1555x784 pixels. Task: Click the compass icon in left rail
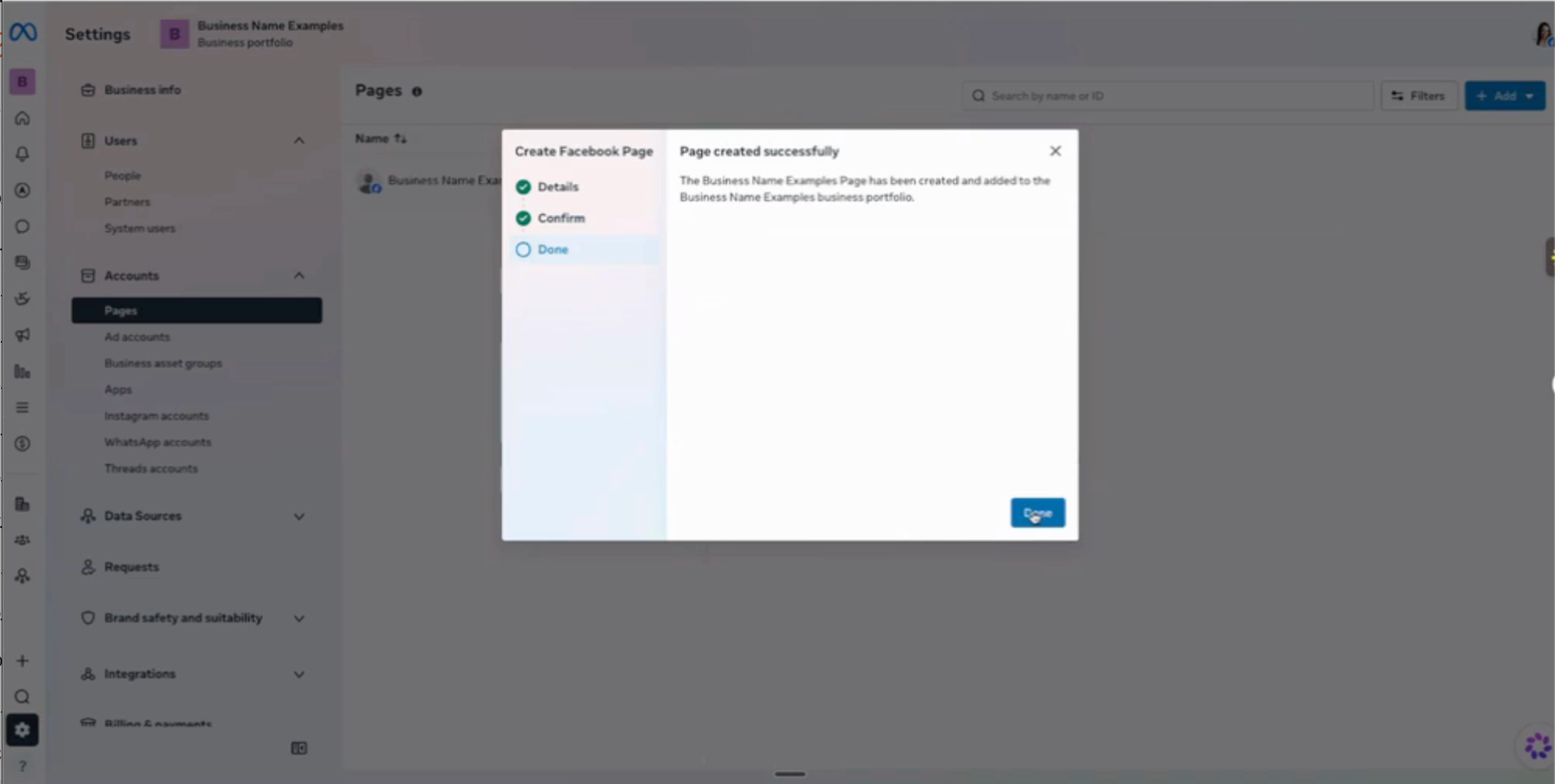click(x=23, y=190)
